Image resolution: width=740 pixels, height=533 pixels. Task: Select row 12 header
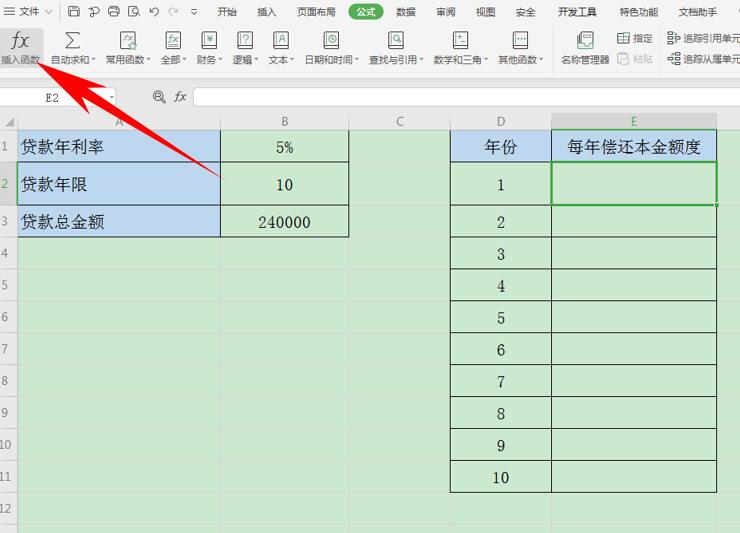tap(8, 508)
